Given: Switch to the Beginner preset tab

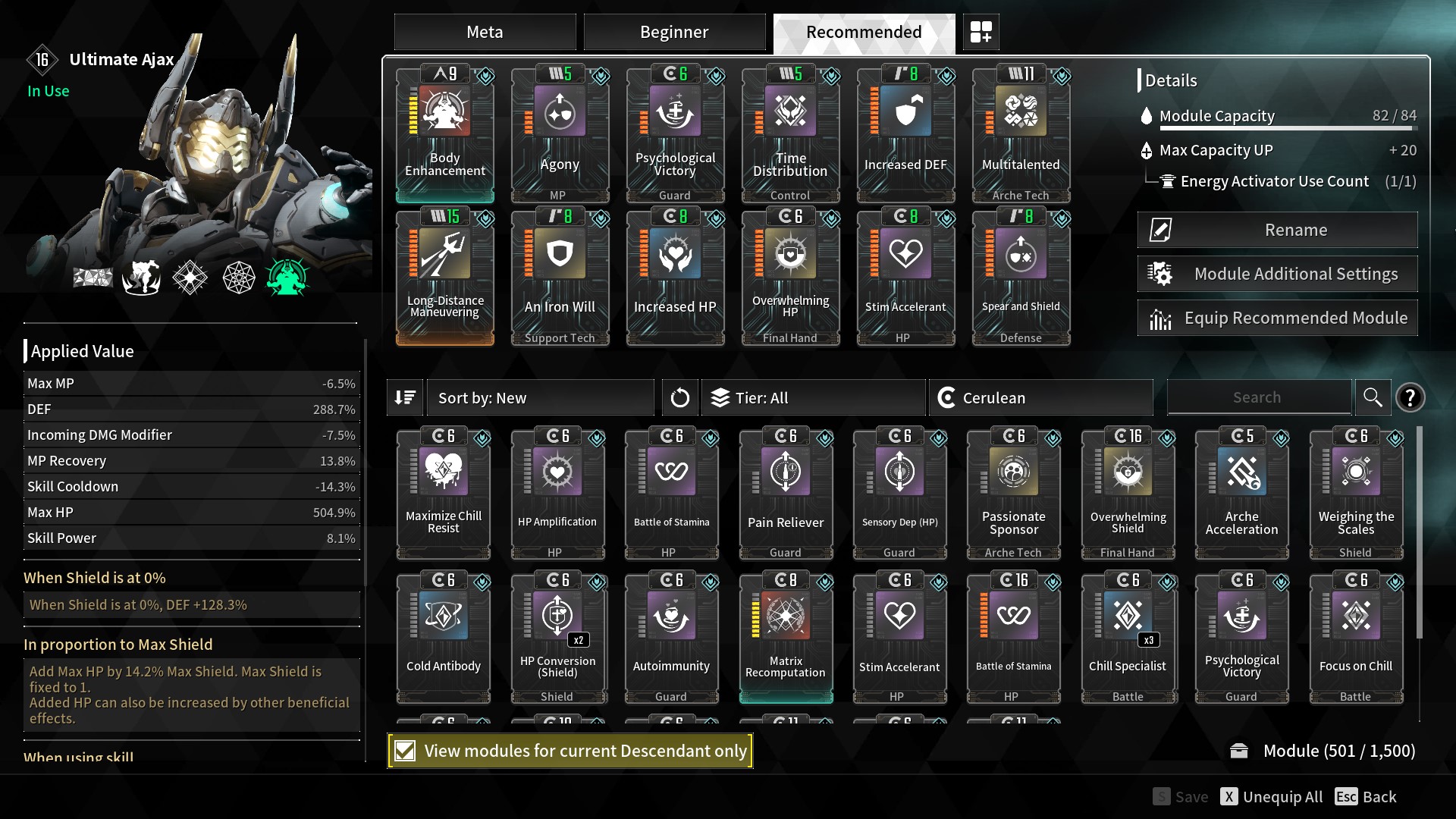Looking at the screenshot, I should tap(674, 32).
